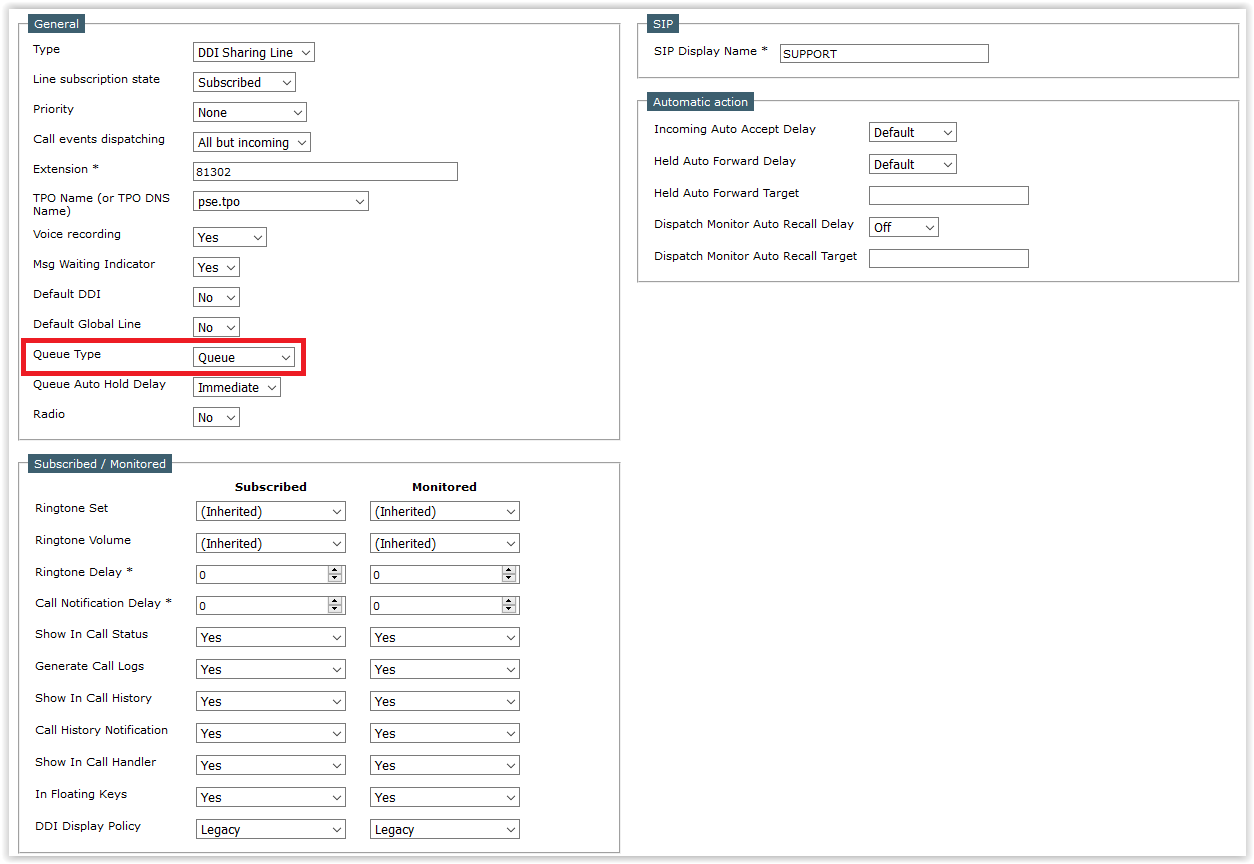
Task: Open the Priority dropdown
Action: click(249, 113)
